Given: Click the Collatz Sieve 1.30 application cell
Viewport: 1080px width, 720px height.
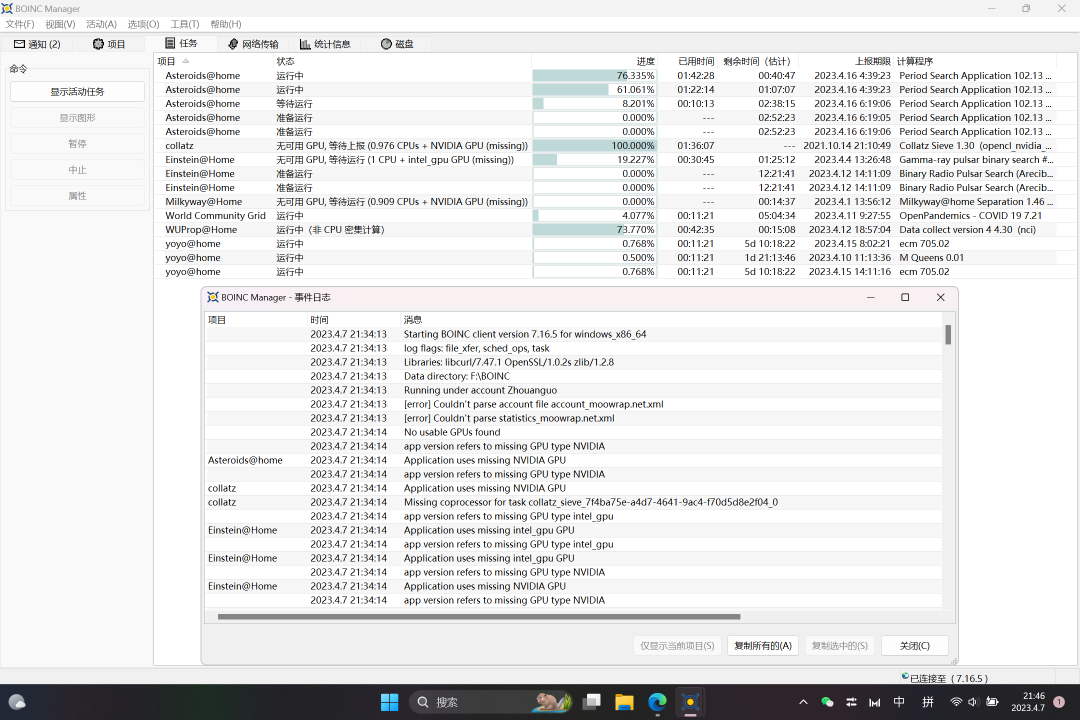Looking at the screenshot, I should point(975,146).
